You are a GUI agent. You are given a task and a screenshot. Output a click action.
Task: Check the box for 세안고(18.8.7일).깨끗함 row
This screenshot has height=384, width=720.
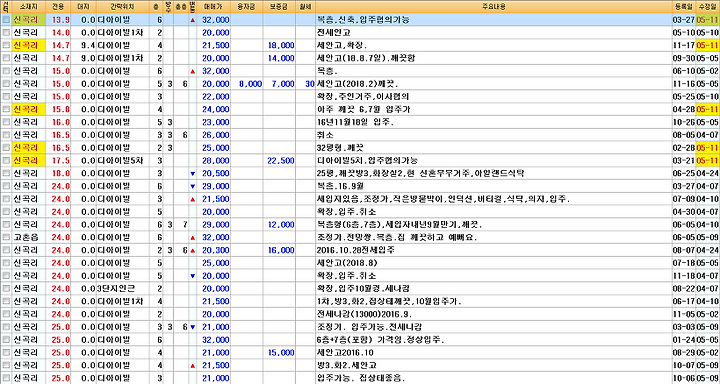coord(6,58)
